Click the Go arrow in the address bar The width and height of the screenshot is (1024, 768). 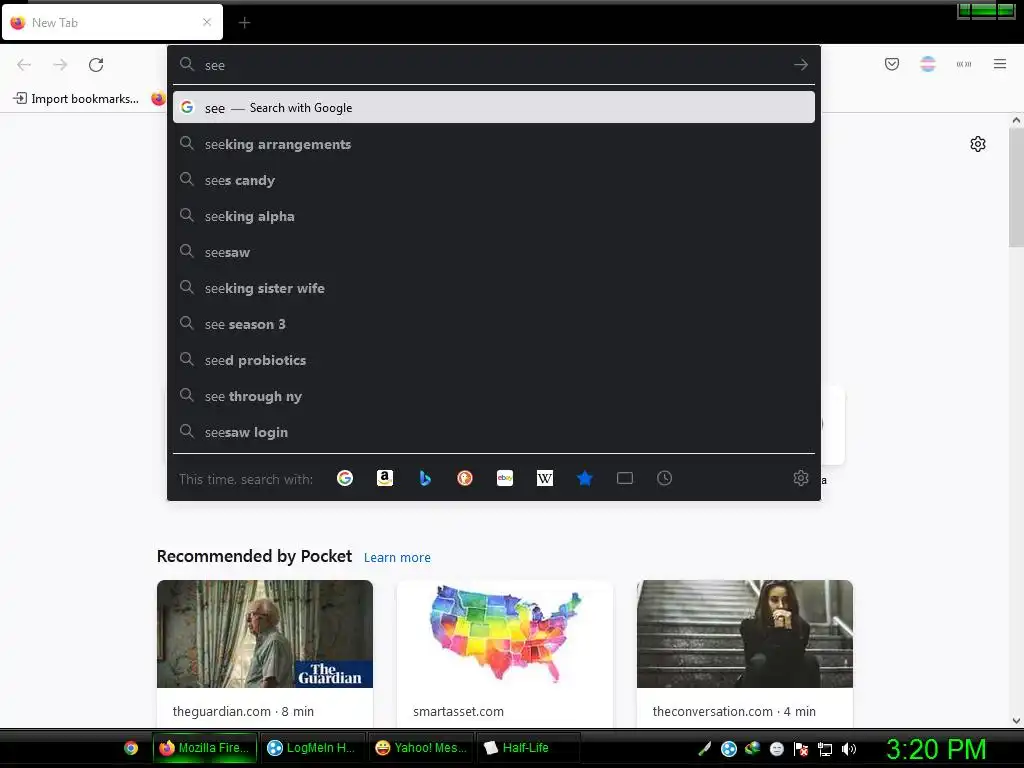coord(801,65)
